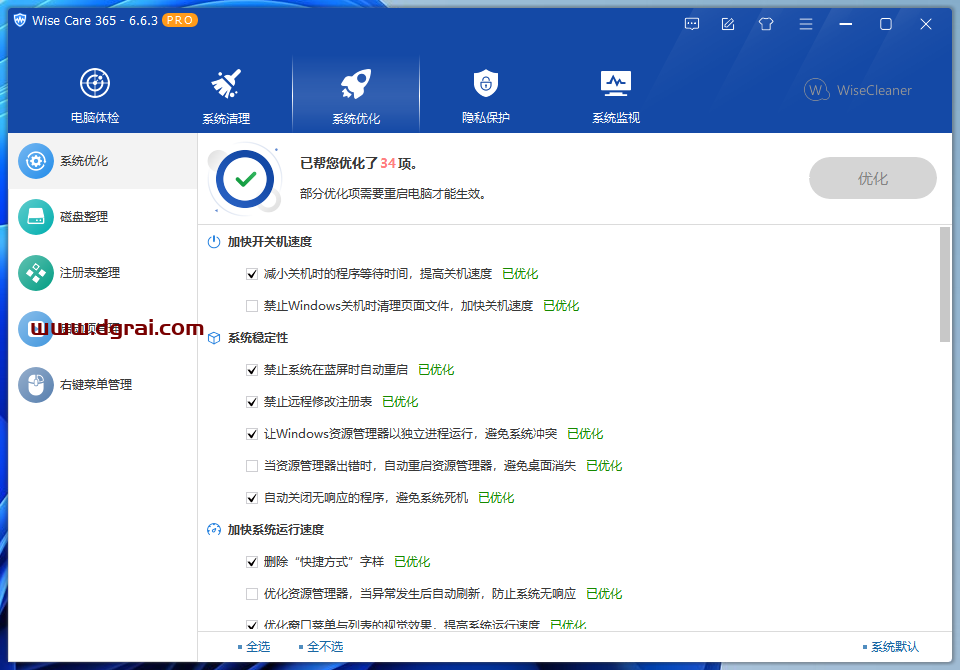Click the edit note icon in title bar
The image size is (960, 670).
click(728, 24)
